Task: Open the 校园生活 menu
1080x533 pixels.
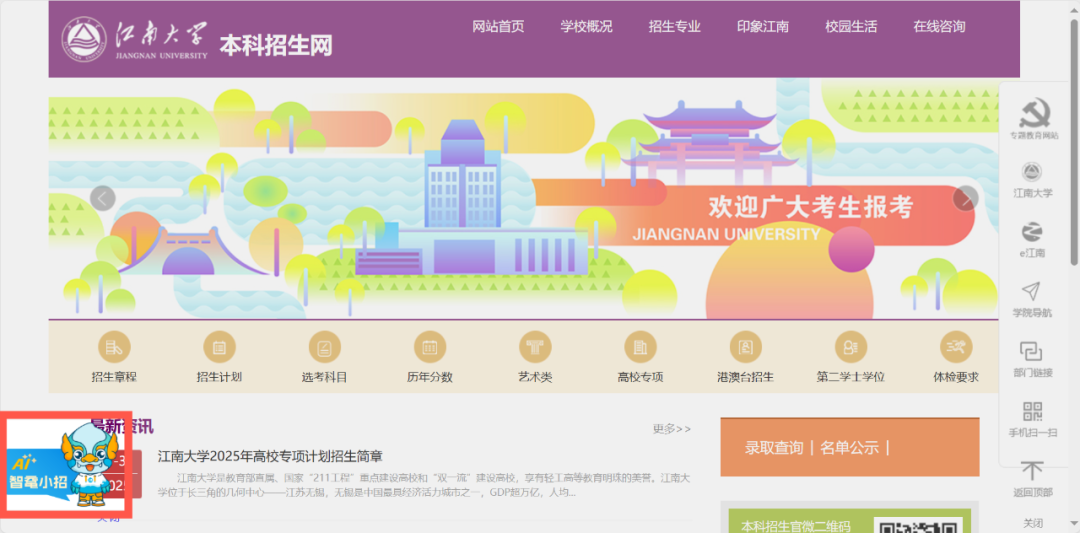Action: 851,27
